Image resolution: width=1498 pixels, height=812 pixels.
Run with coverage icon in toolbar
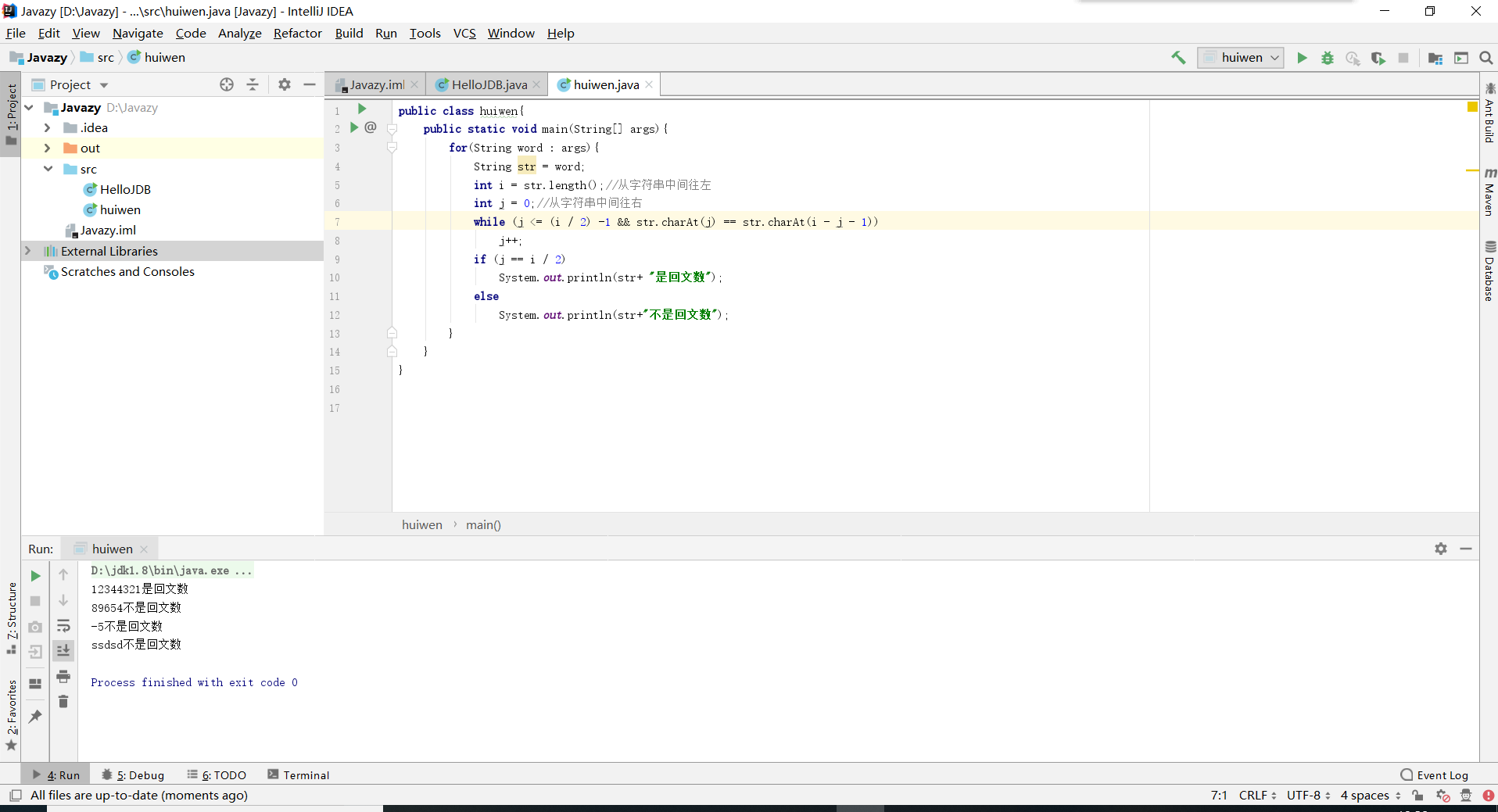(x=1378, y=58)
